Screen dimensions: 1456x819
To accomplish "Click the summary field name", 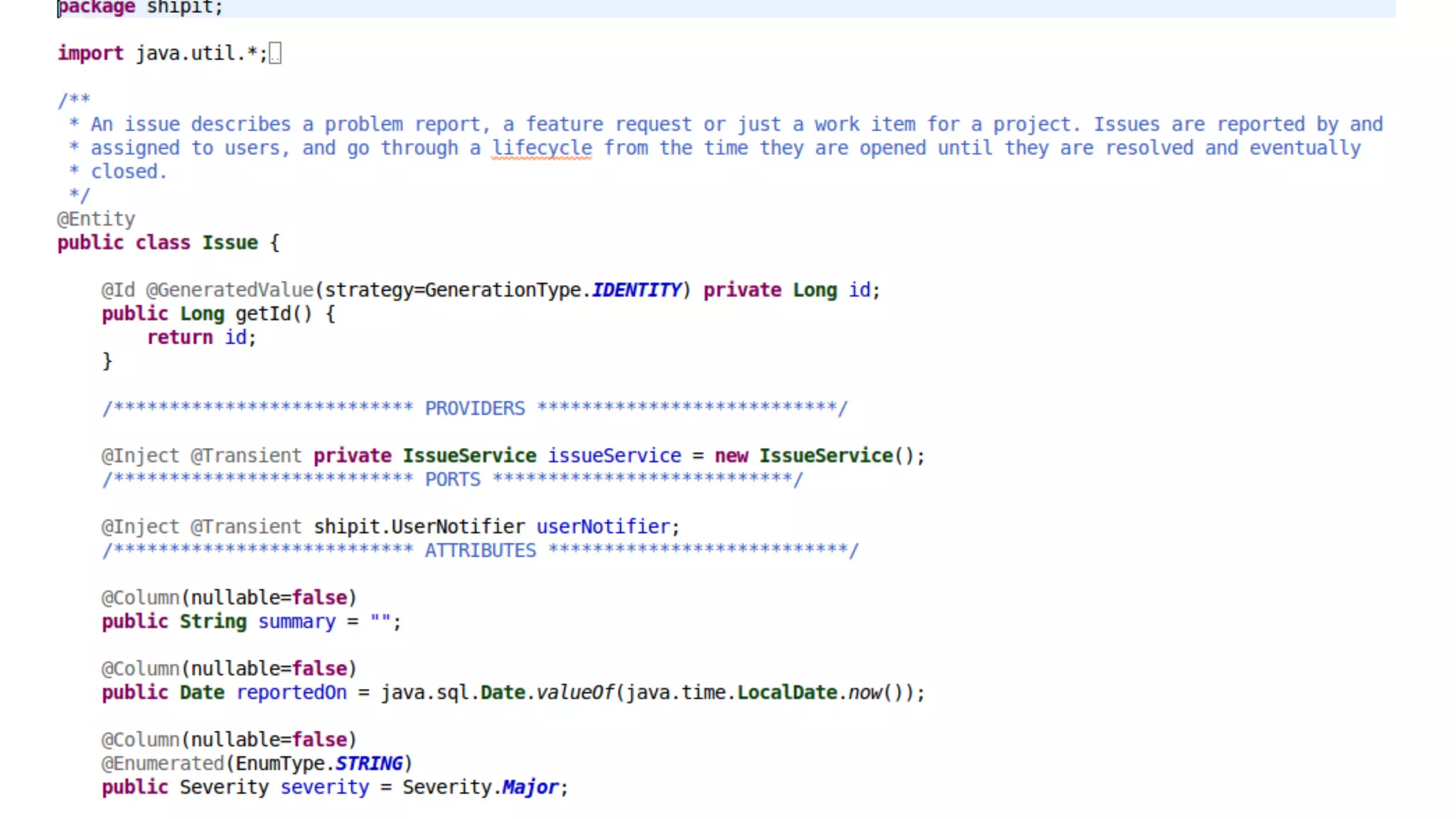I will (x=296, y=622).
